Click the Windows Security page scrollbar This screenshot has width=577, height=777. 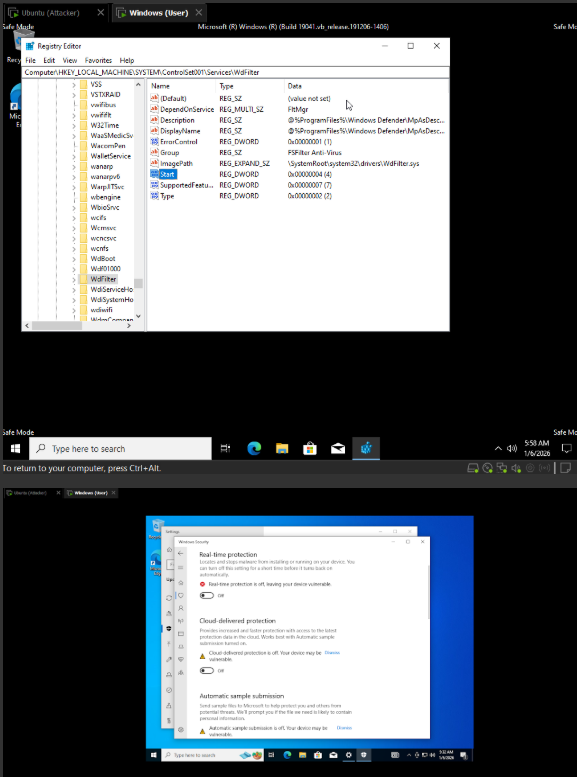click(x=428, y=592)
